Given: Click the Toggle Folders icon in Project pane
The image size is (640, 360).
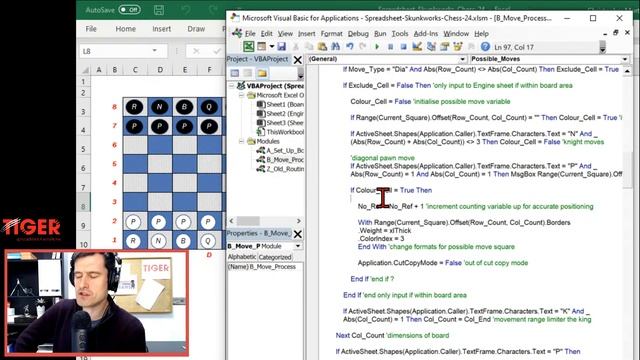Looking at the screenshot, I should pos(262,73).
